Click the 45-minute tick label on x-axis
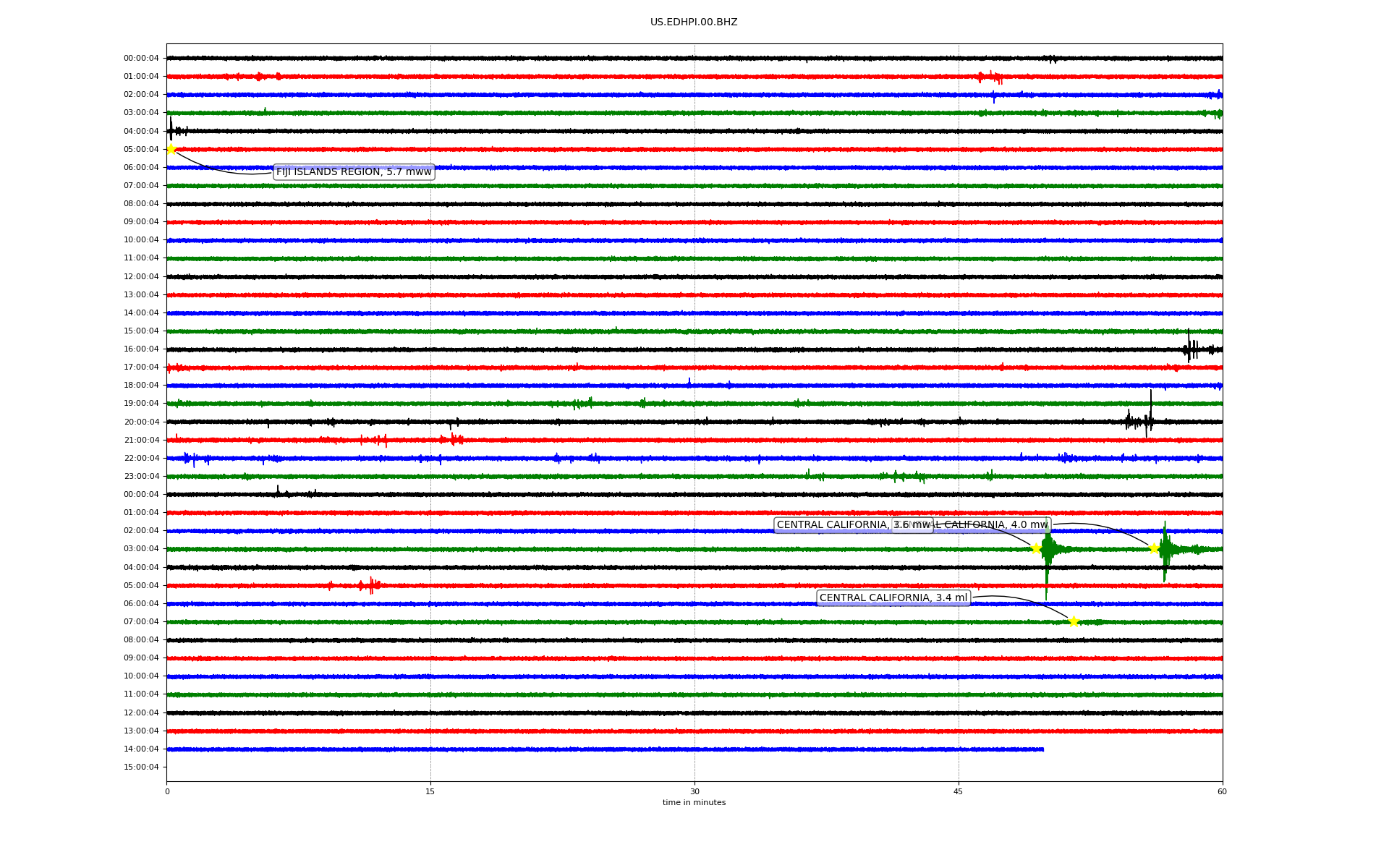Viewport: 1389px width, 868px height. click(959, 791)
